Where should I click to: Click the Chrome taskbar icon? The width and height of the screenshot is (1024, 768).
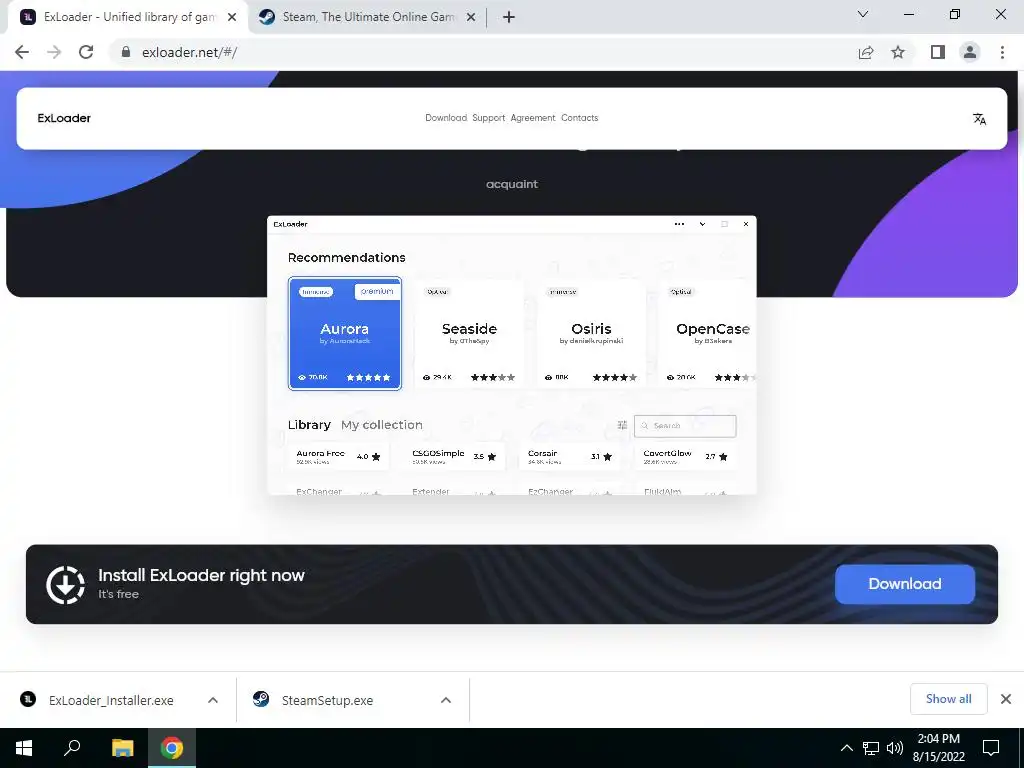point(172,748)
